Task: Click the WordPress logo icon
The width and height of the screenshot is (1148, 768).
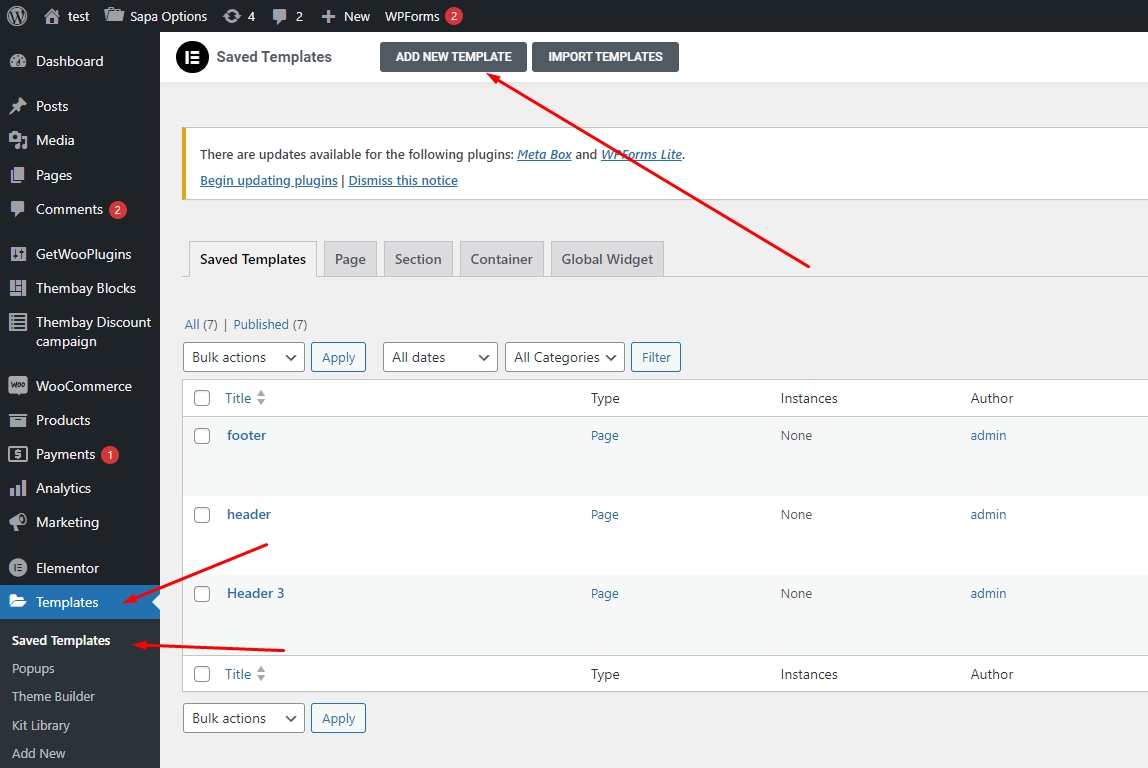Action: click(x=17, y=16)
